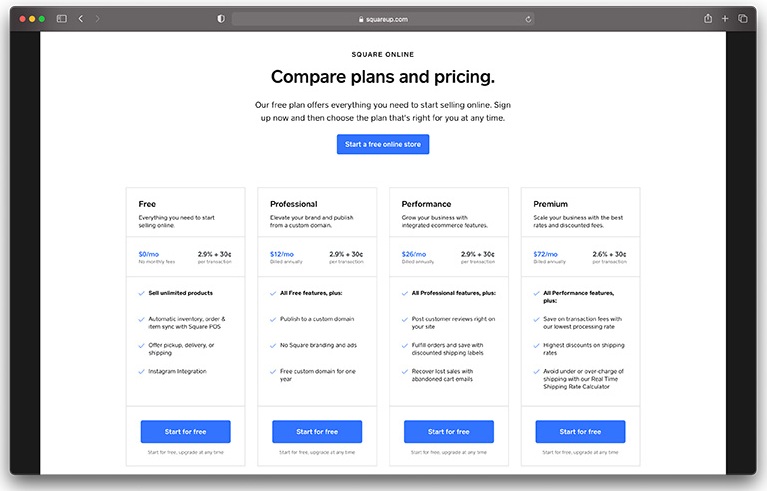Click checkmark beside Publish to a custom domain
This screenshot has width=767, height=491.
(273, 319)
